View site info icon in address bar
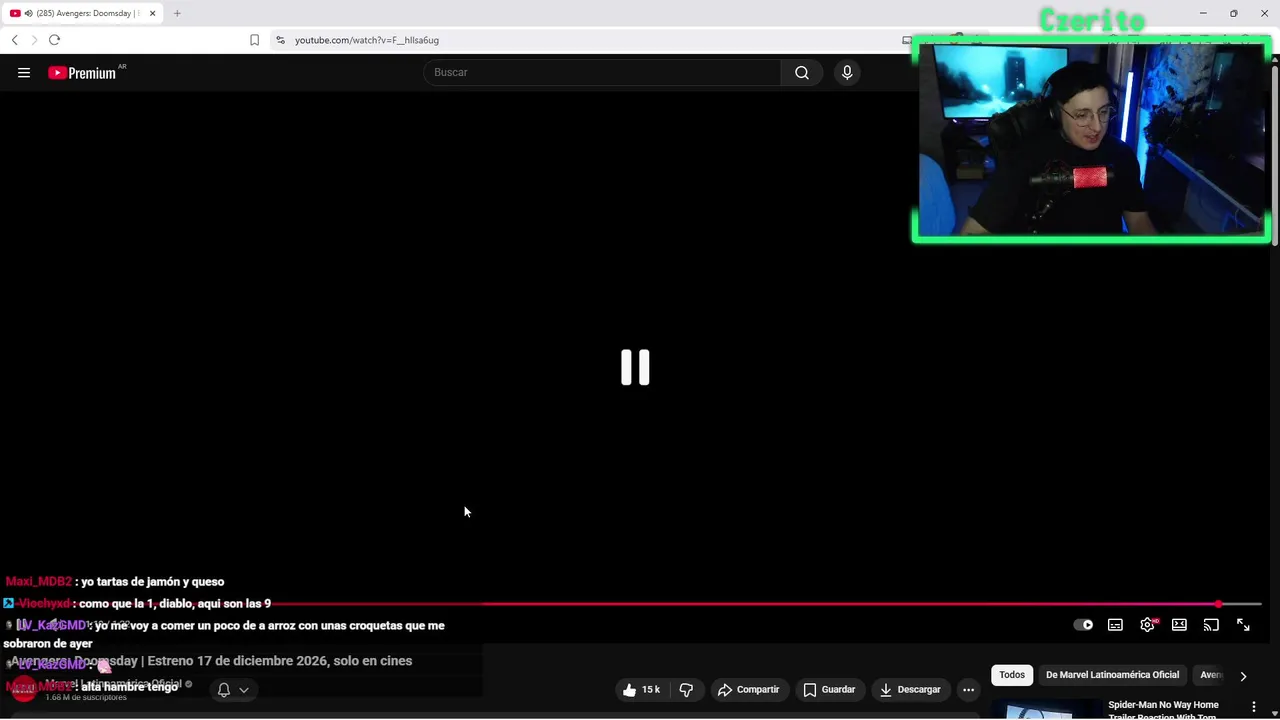The image size is (1280, 720). click(x=280, y=40)
